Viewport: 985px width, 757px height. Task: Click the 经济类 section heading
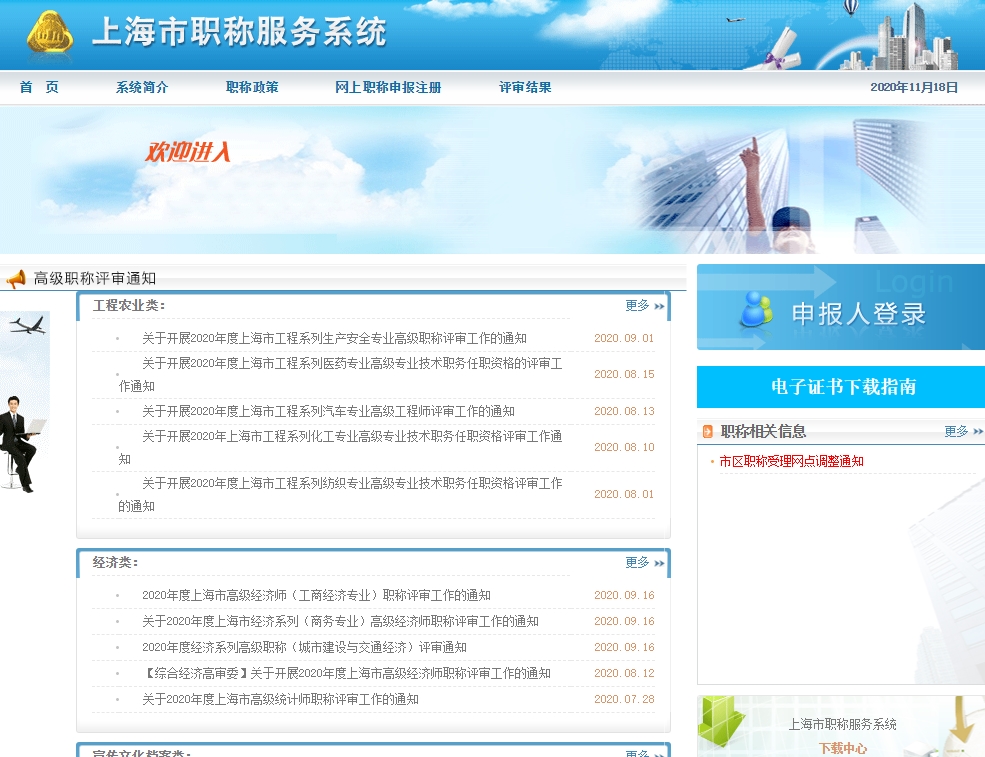pos(116,563)
